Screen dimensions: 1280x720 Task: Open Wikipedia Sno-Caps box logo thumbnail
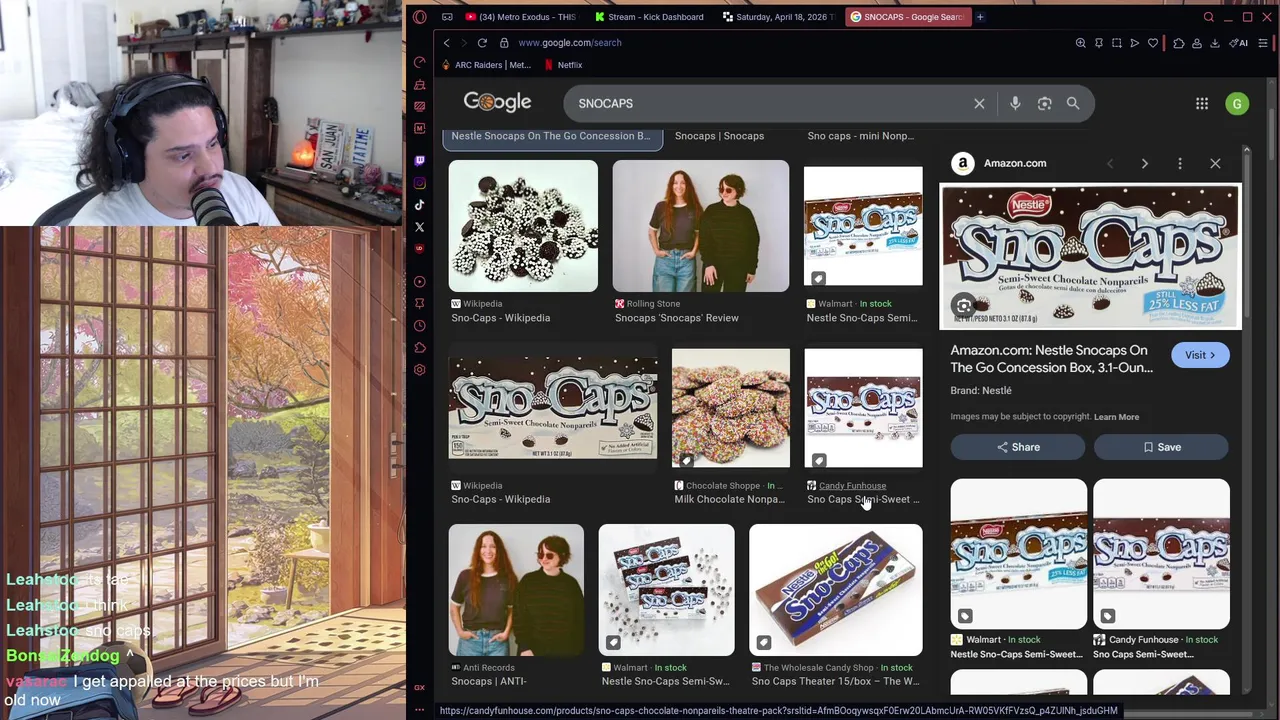[553, 408]
